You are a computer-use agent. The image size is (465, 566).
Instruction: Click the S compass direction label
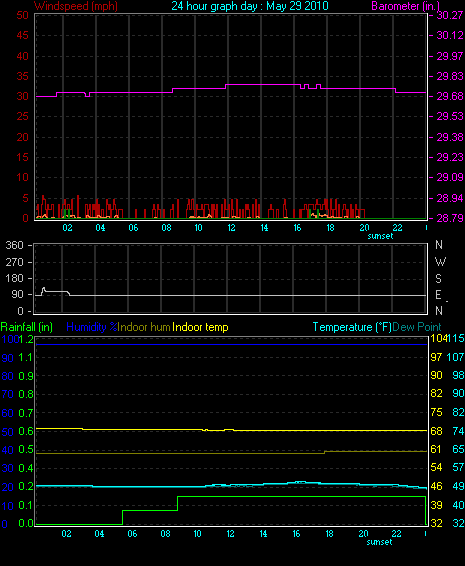pos(438,279)
